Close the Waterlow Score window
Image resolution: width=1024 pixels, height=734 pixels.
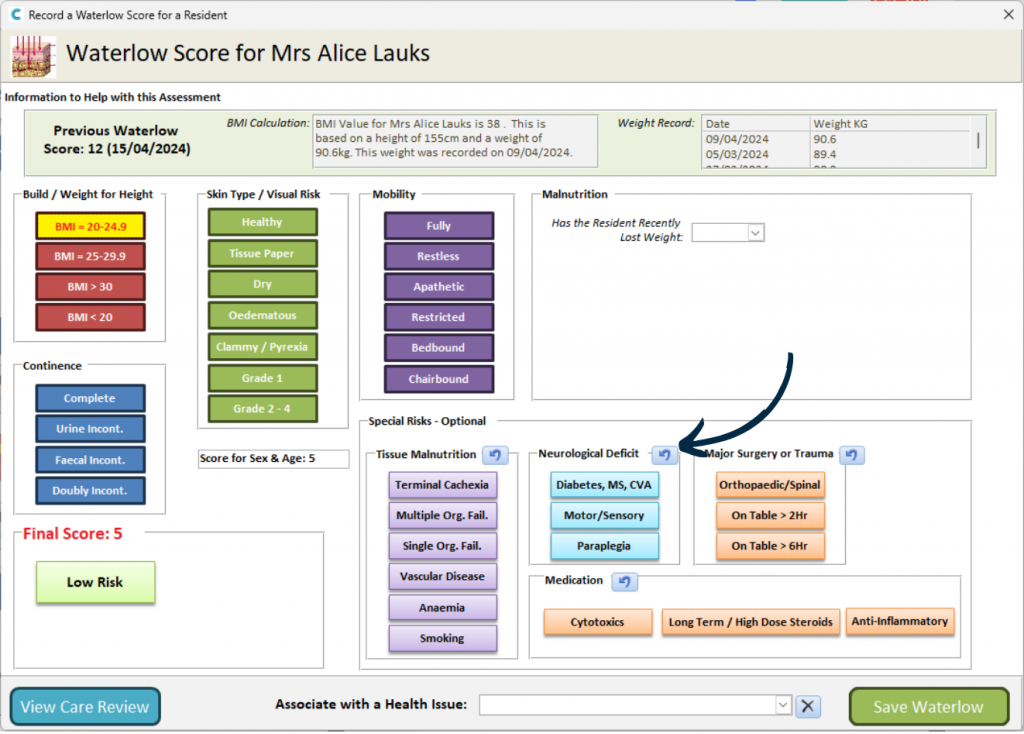(1008, 14)
